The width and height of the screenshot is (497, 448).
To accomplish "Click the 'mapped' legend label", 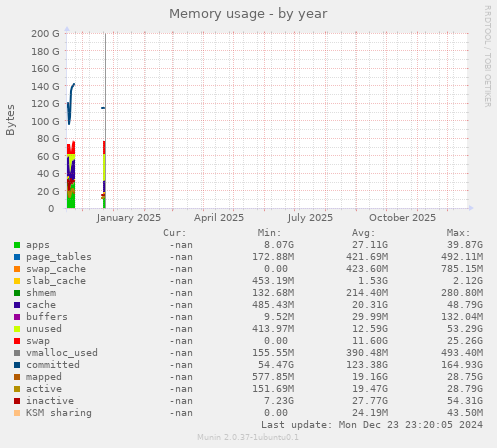I will pyautogui.click(x=44, y=377).
